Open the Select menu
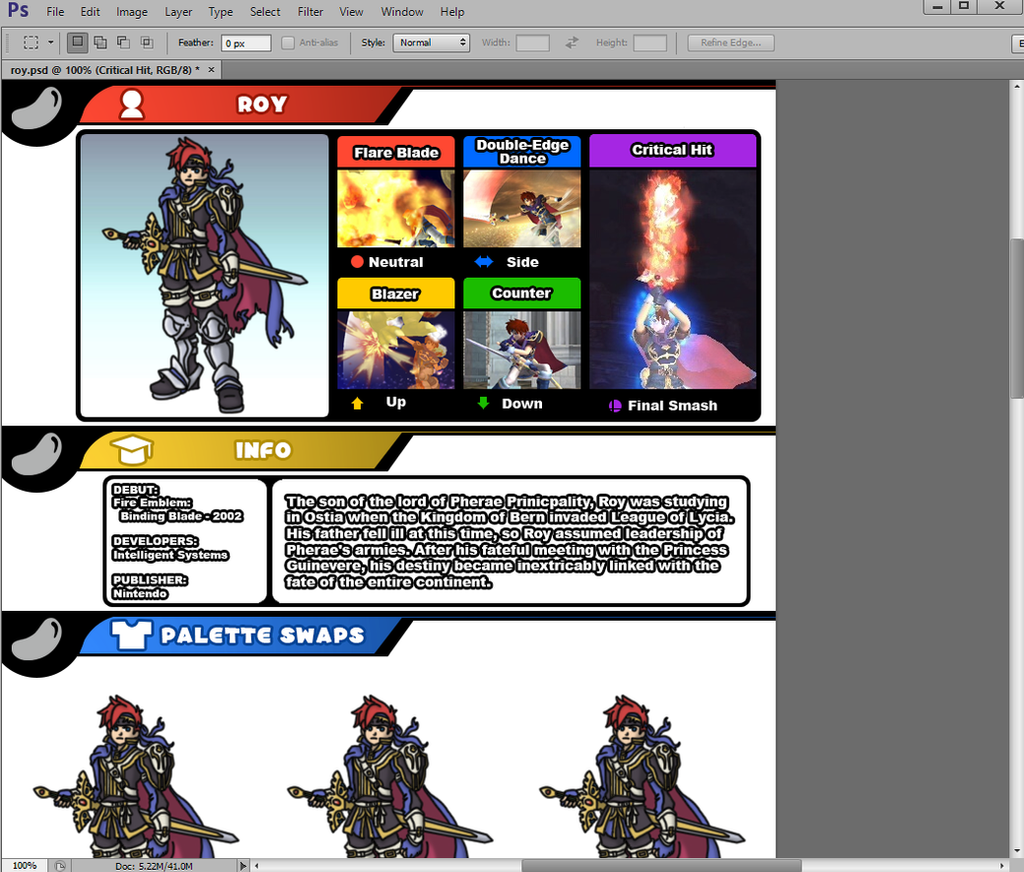 pyautogui.click(x=264, y=12)
